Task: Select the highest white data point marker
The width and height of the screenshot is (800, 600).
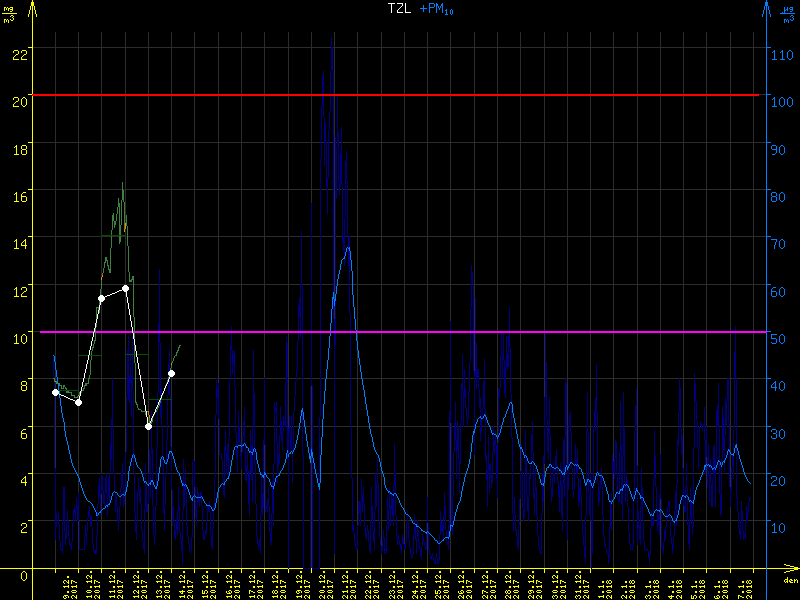Action: (x=125, y=288)
